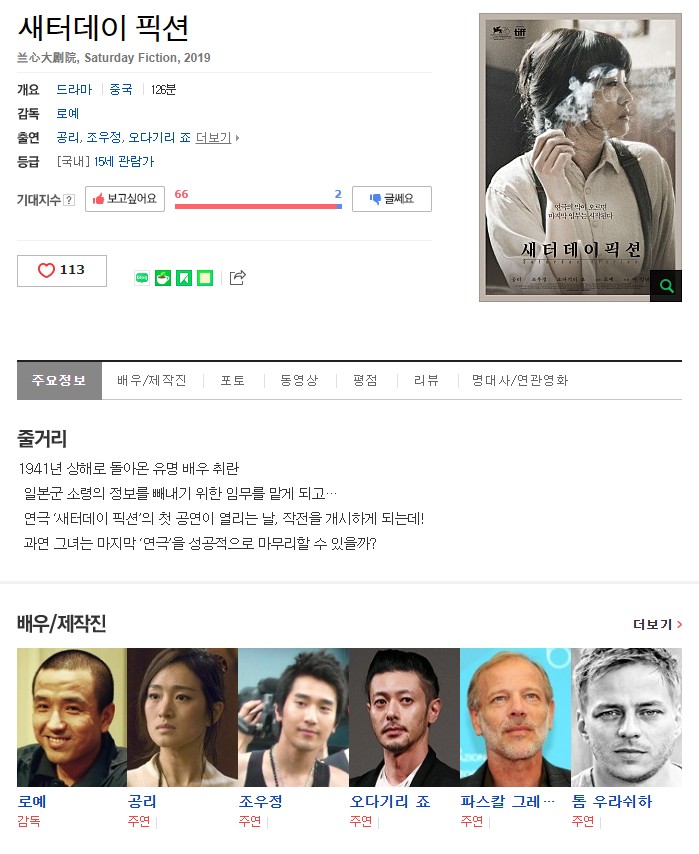Screen dimensions: 699x854
Task: Click the 드라마 genre link
Action: (75, 89)
